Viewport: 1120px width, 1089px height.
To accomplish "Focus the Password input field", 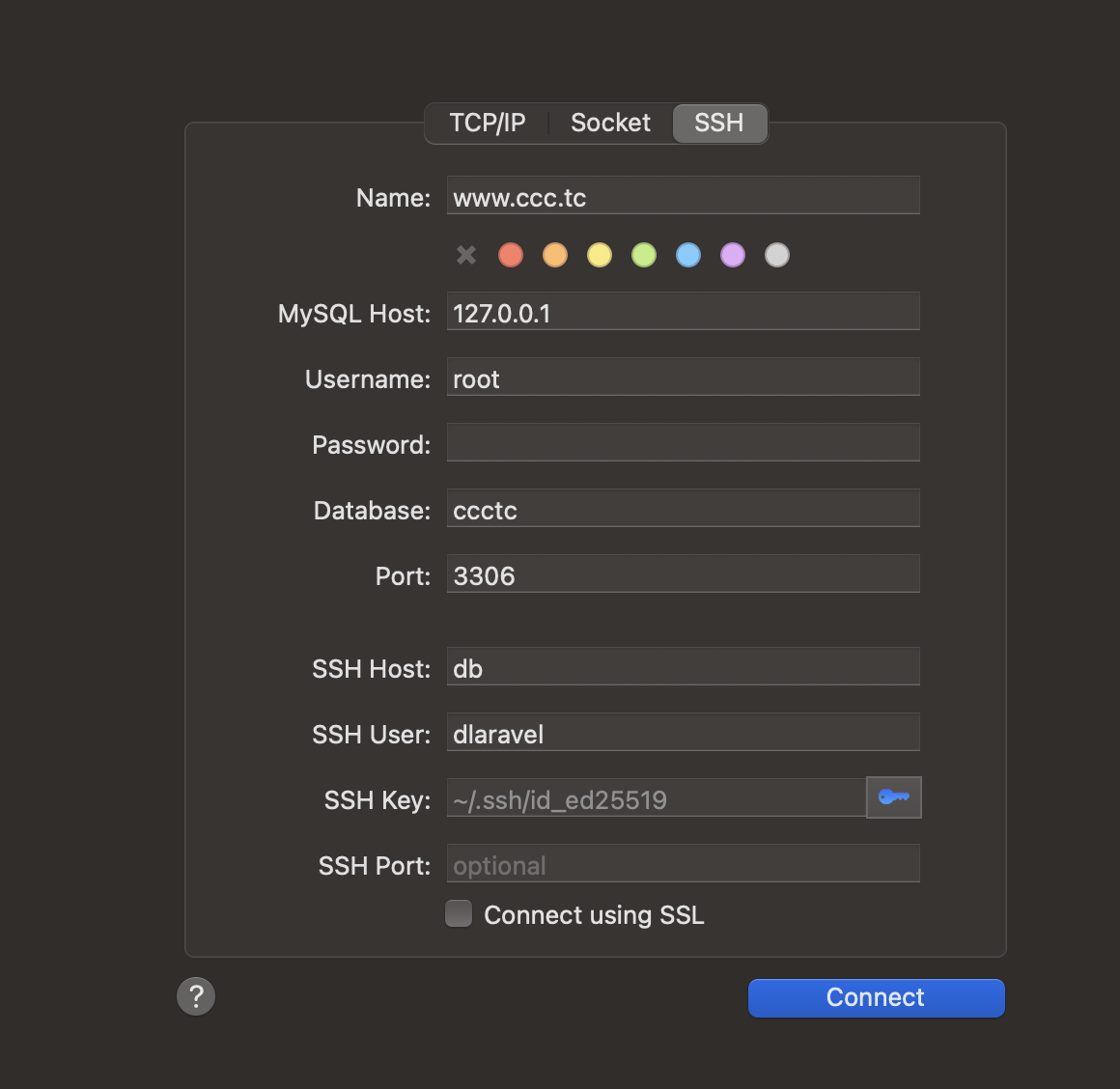I will click(x=683, y=443).
